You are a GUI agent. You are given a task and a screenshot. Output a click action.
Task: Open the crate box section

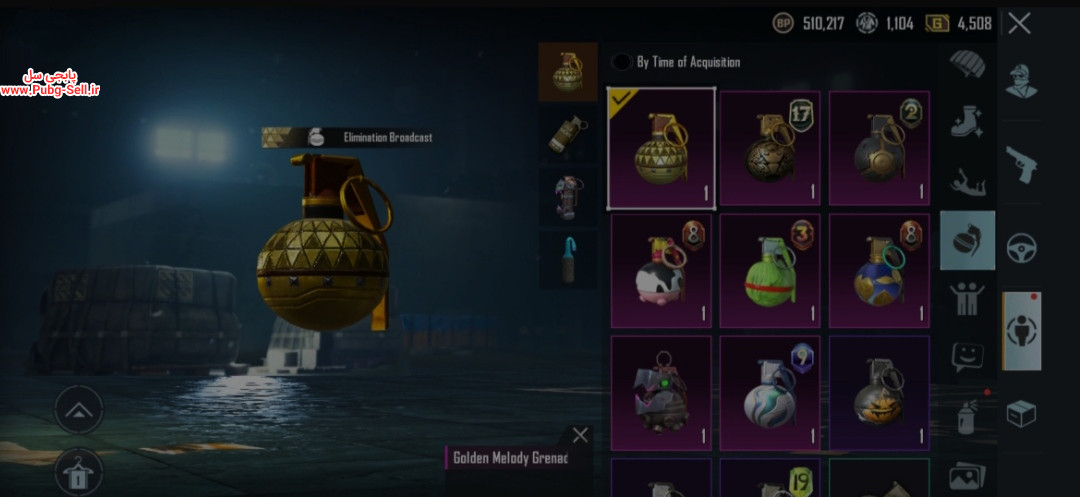pos(1021,414)
